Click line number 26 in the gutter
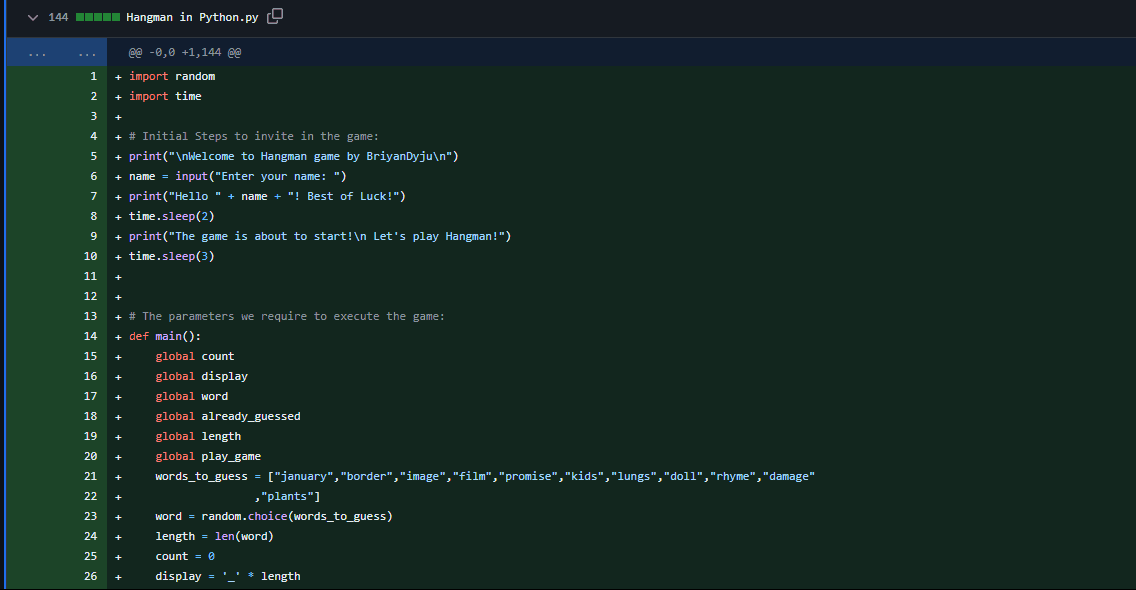1136x590 pixels. 91,576
